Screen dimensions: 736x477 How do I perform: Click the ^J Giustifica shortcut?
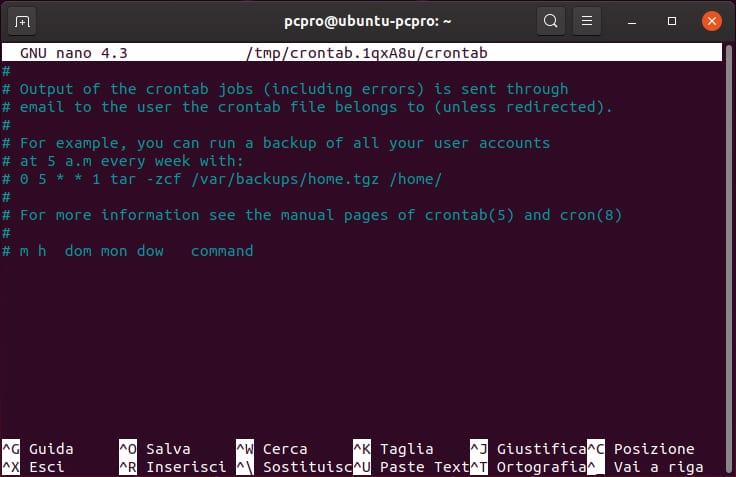527,449
